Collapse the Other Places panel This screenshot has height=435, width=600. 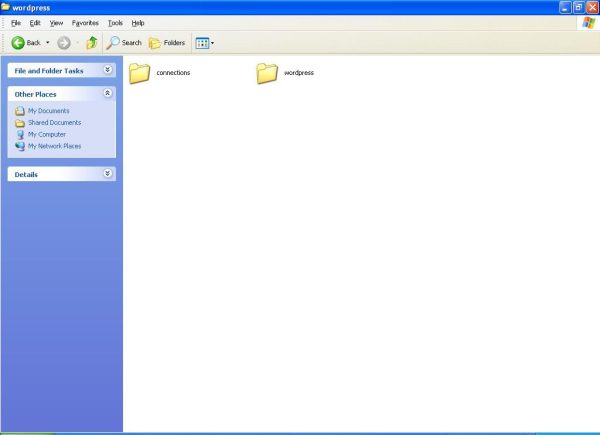[x=108, y=93]
